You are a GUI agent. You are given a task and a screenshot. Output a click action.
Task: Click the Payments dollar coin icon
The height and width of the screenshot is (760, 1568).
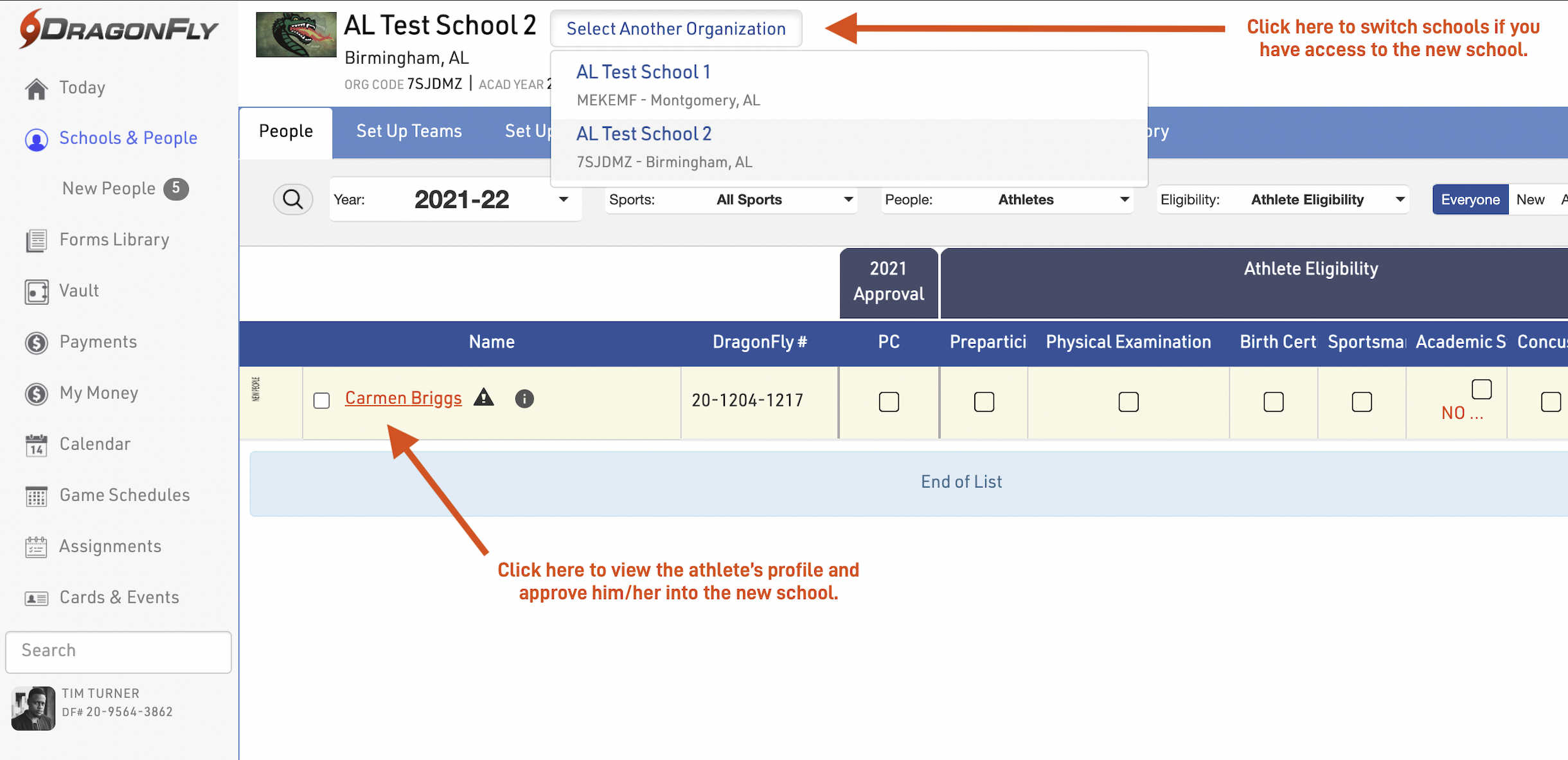pyautogui.click(x=37, y=343)
